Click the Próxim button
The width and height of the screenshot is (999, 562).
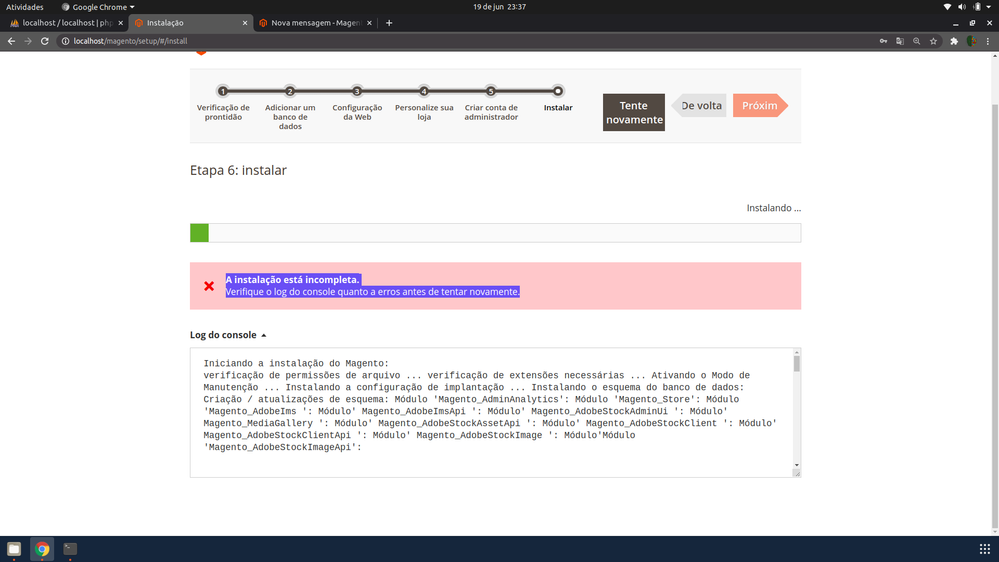pyautogui.click(x=760, y=106)
